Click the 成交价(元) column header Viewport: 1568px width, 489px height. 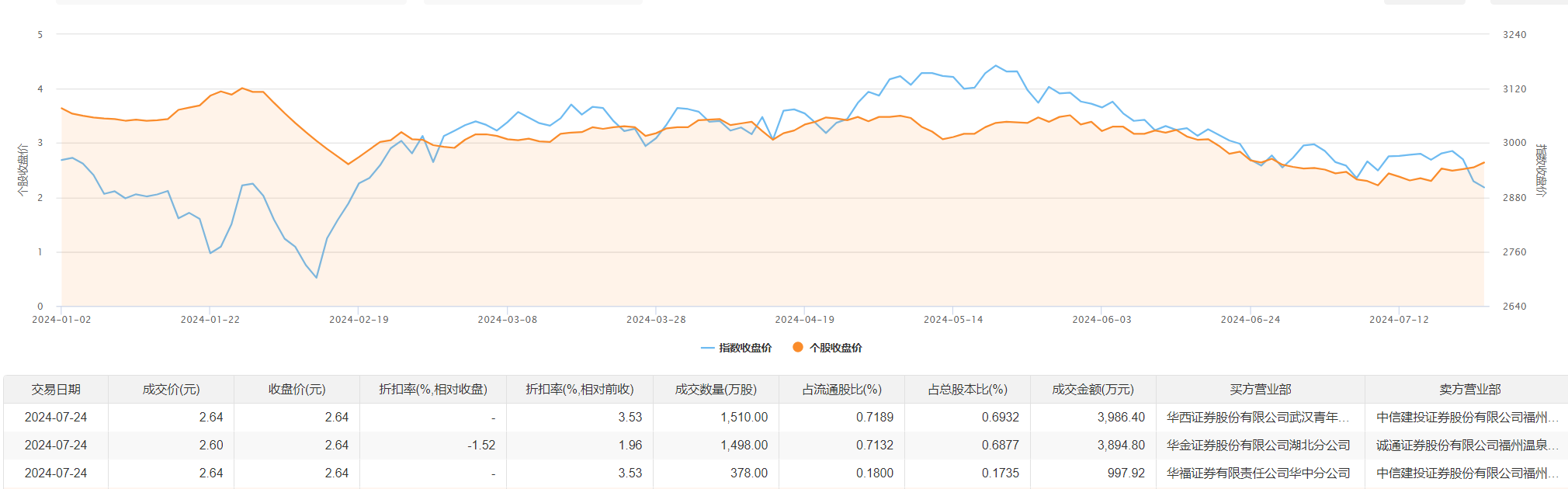click(171, 390)
